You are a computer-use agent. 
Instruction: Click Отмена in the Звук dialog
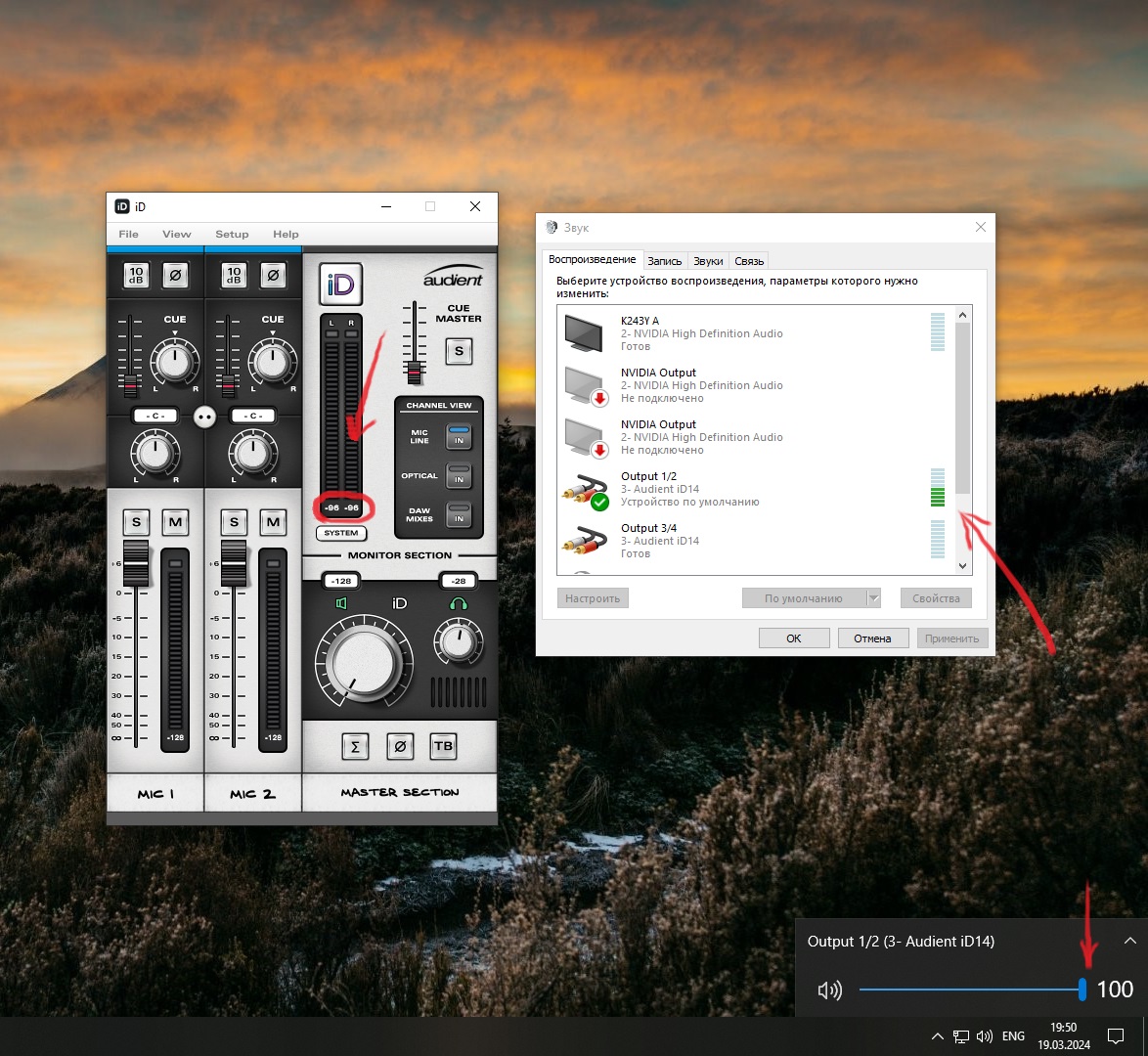coord(872,638)
